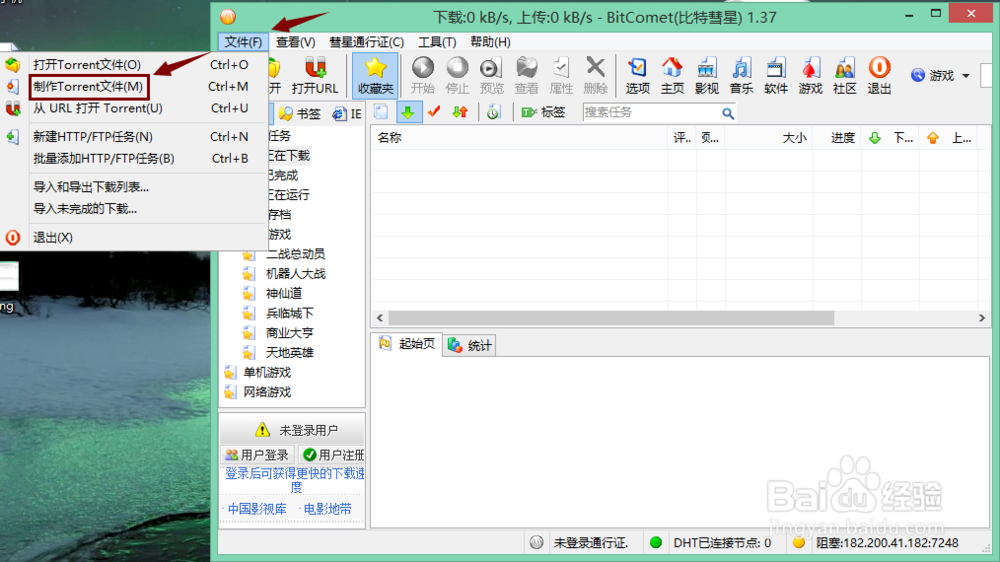Click the red checkmark filter icon
Viewport: 1000px width, 562px height.
[434, 113]
